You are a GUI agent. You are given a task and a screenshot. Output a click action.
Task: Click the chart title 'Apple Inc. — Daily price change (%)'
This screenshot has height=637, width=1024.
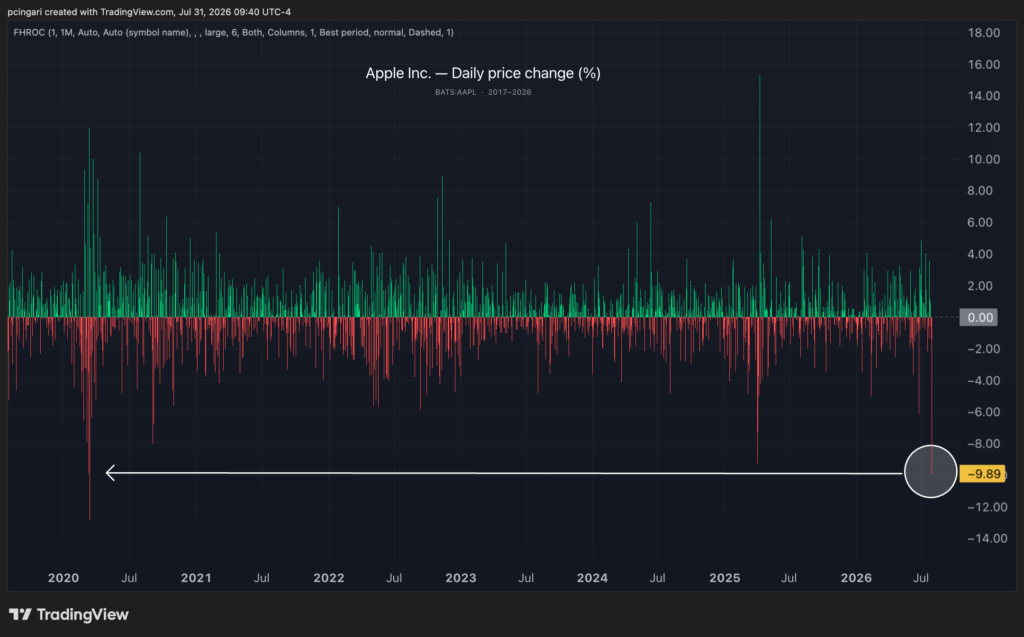[483, 73]
